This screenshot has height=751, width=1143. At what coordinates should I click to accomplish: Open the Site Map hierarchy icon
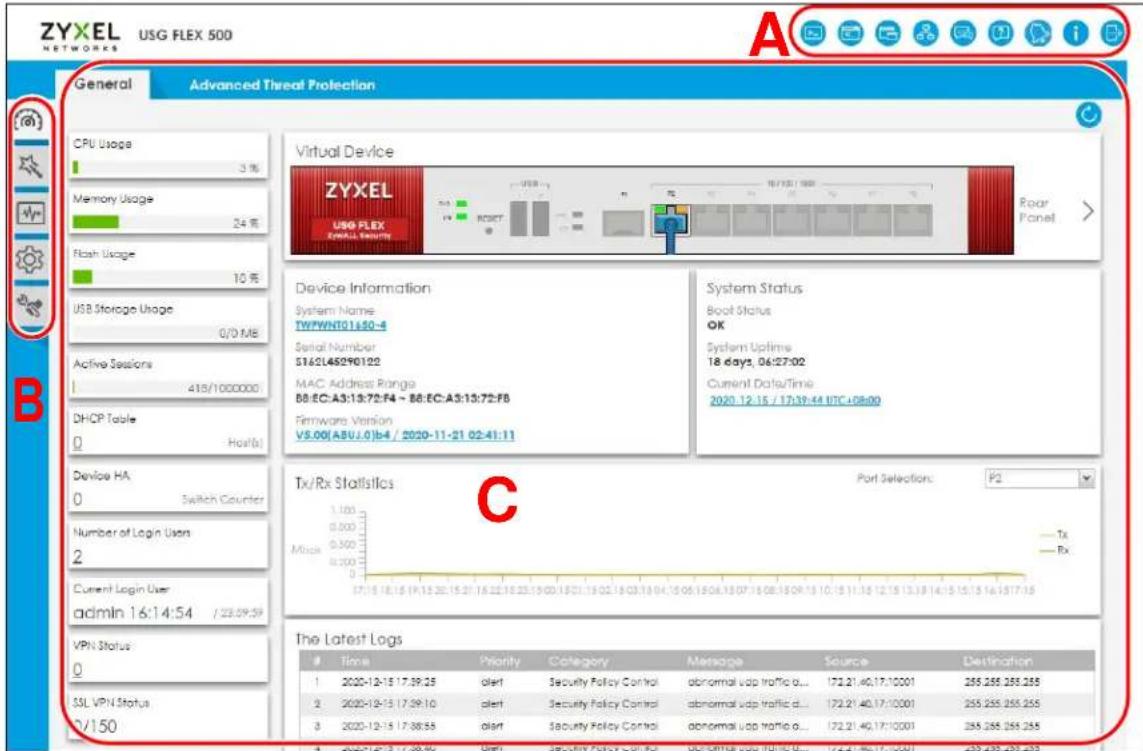pos(926,33)
